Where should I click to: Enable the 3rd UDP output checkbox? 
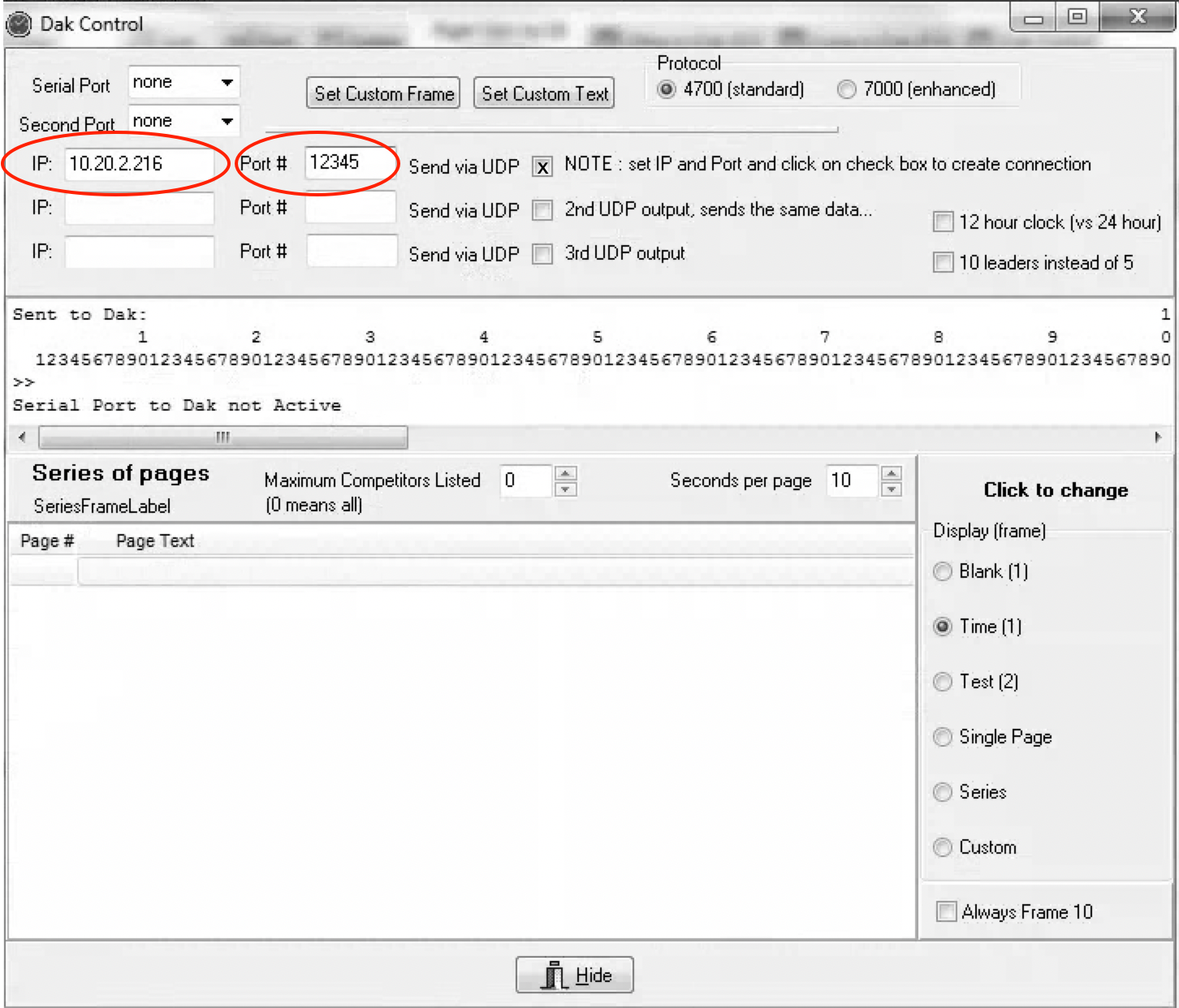[542, 255]
